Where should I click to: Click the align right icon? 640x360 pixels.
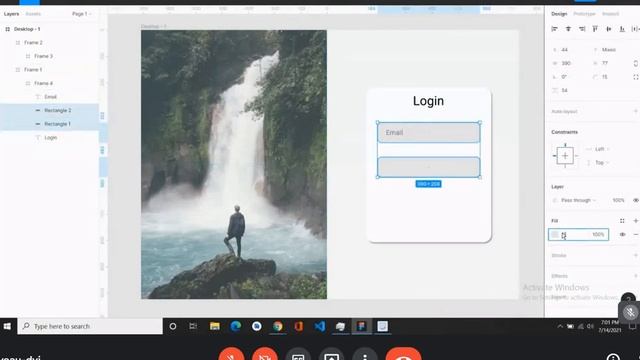point(582,29)
